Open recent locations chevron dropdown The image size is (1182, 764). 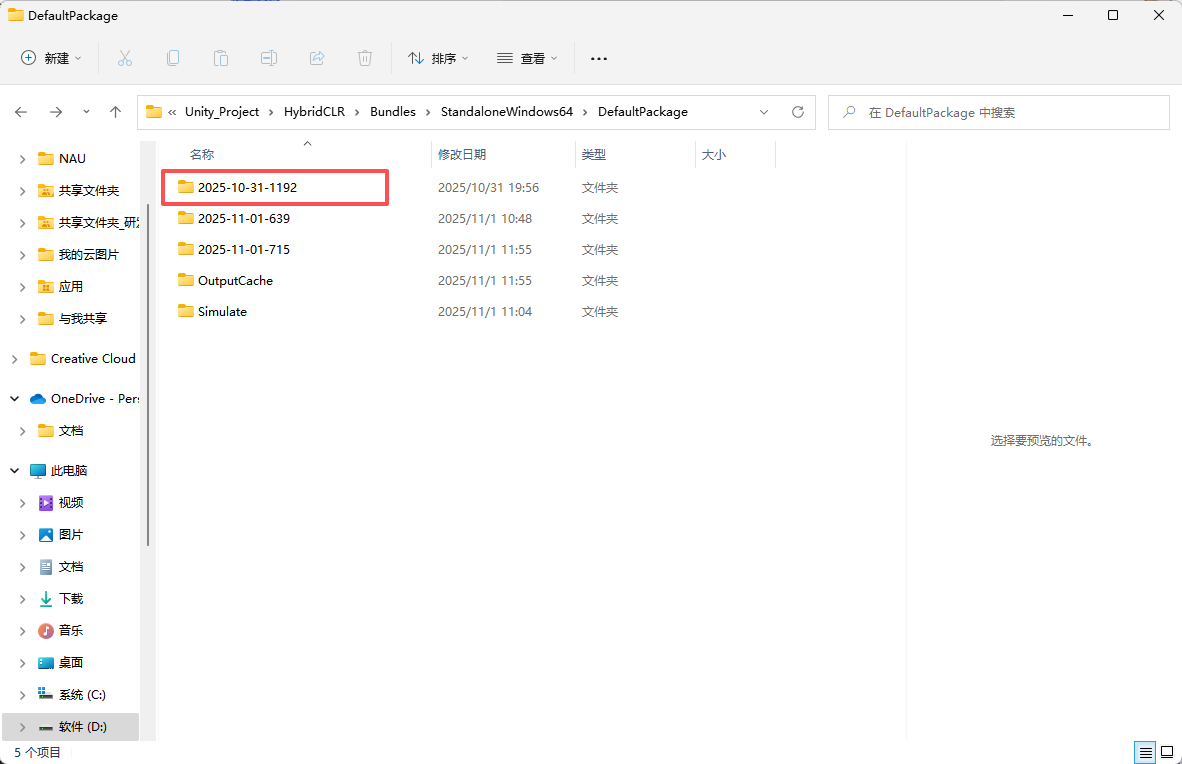point(86,112)
